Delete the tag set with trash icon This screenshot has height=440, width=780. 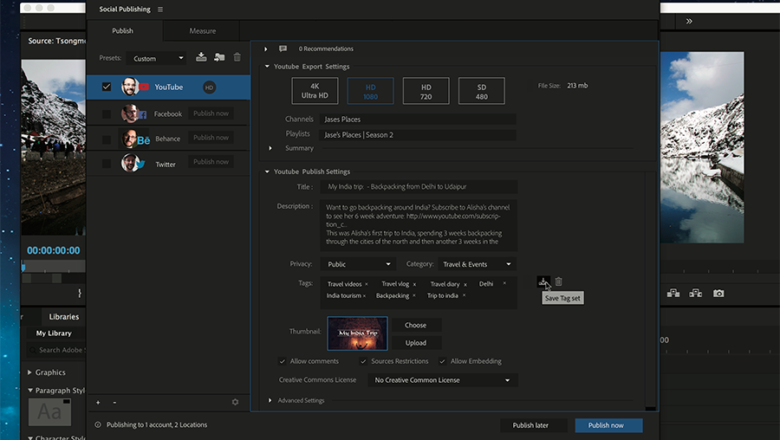[x=559, y=282]
